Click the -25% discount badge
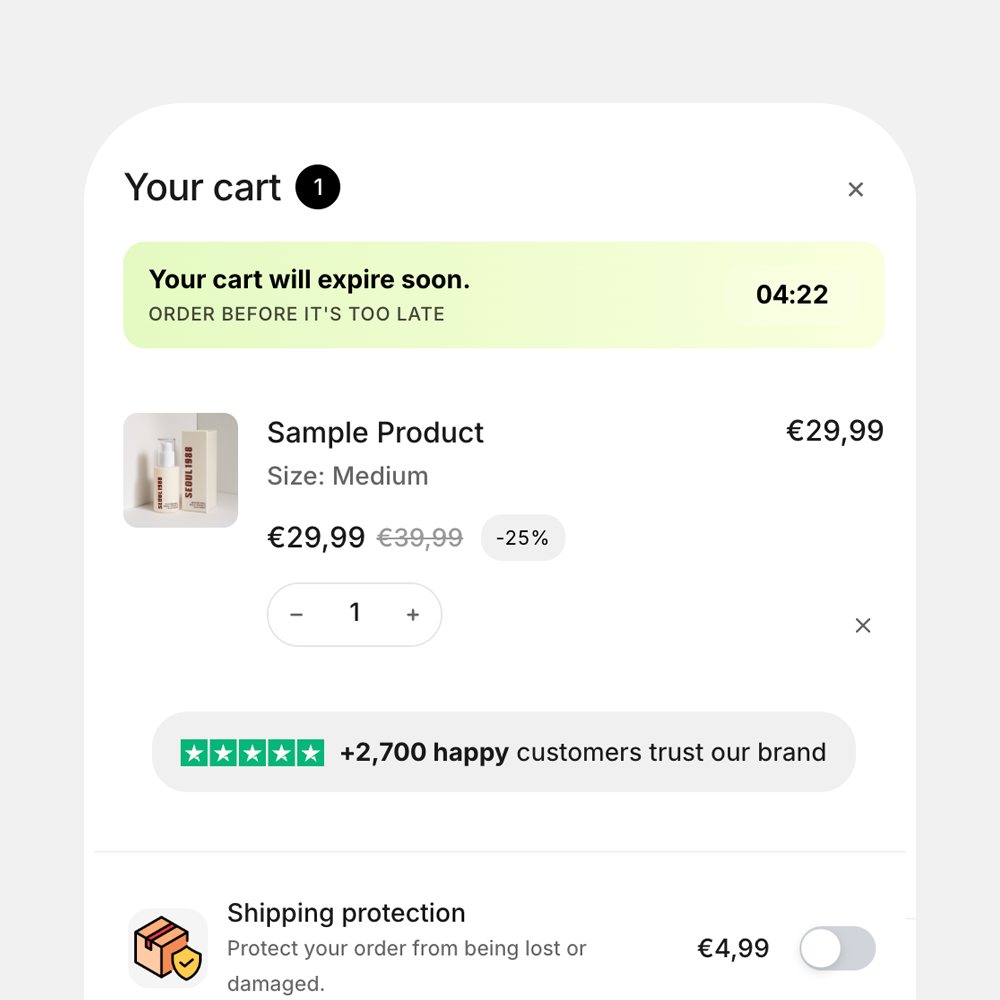 tap(522, 538)
